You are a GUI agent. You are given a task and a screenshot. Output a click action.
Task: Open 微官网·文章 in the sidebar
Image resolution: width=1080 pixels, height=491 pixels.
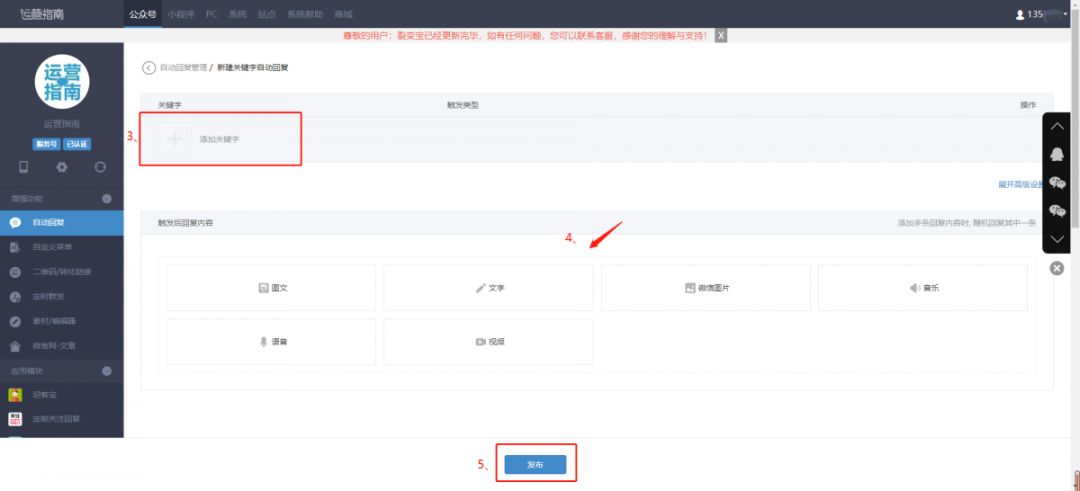point(62,346)
